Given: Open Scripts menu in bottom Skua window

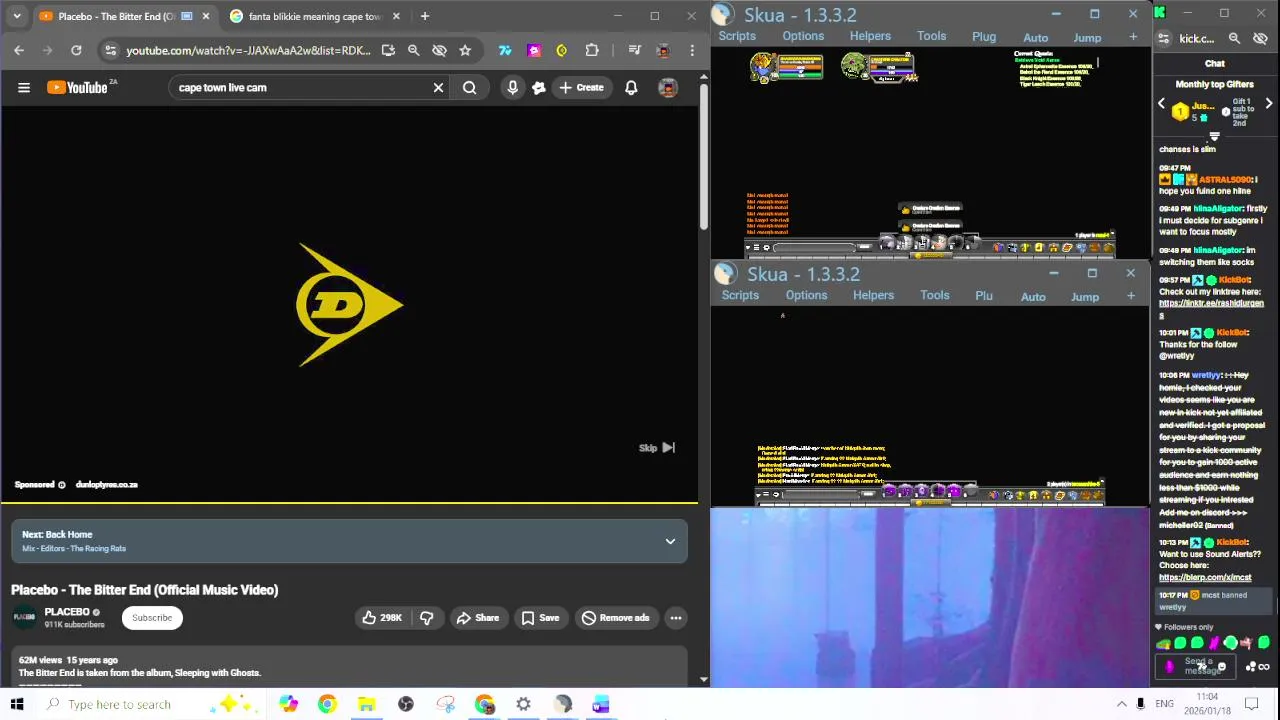Looking at the screenshot, I should 740,295.
